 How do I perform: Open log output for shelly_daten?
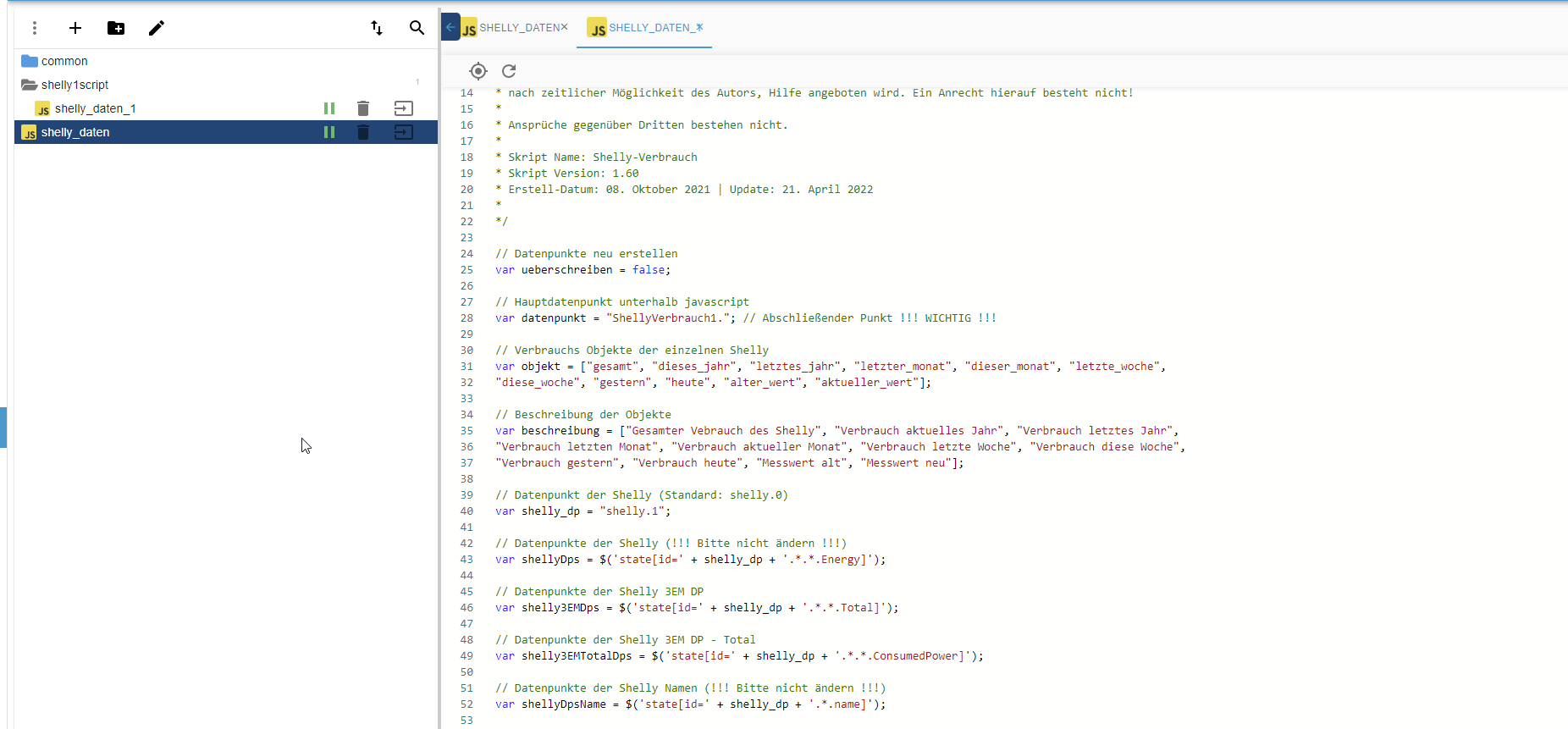(404, 132)
